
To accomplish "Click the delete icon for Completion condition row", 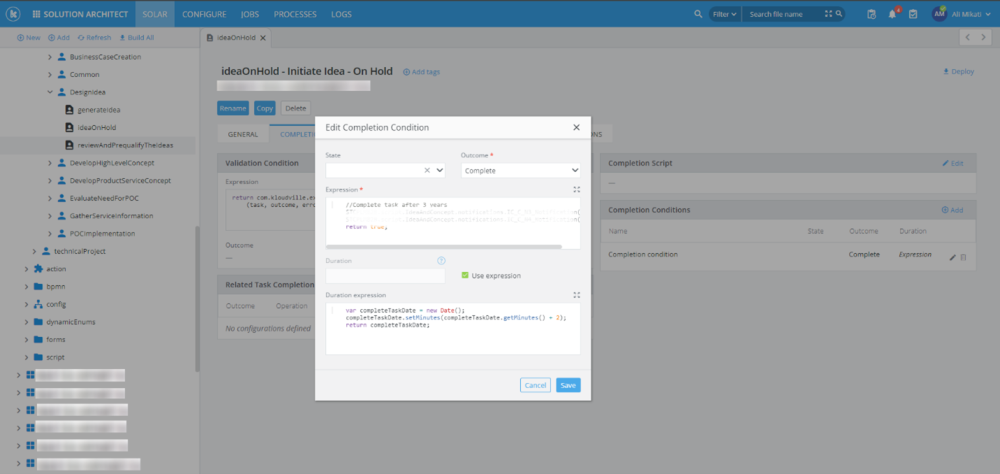I will point(964,257).
